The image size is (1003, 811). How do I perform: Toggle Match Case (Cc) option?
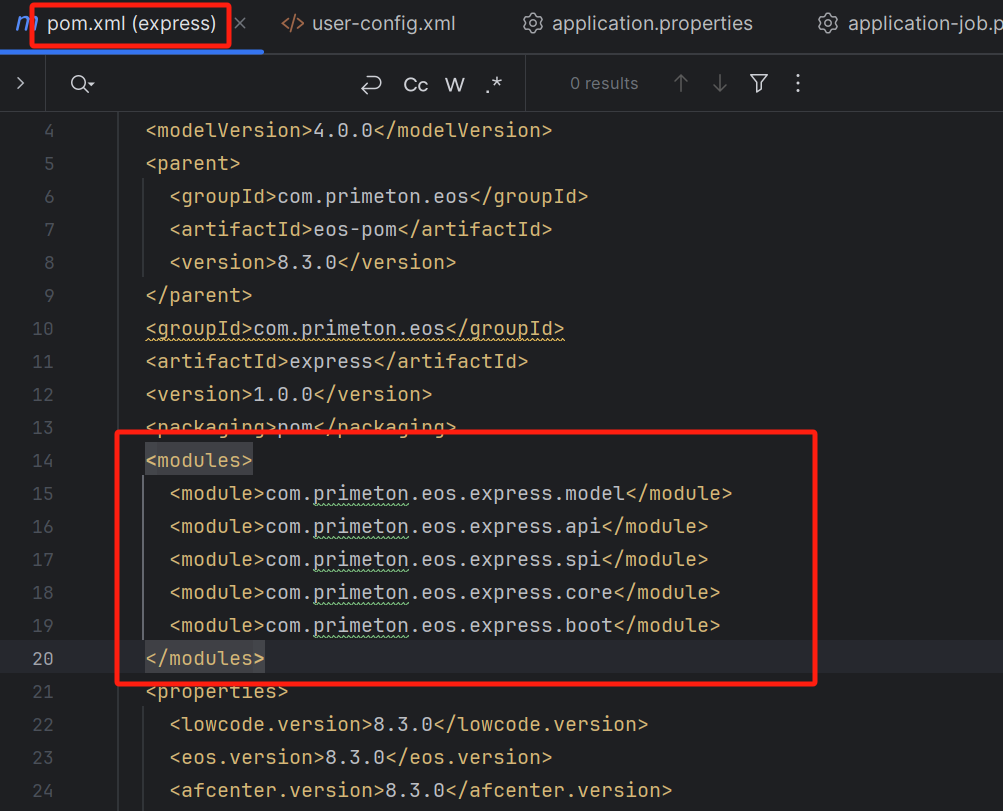[415, 84]
